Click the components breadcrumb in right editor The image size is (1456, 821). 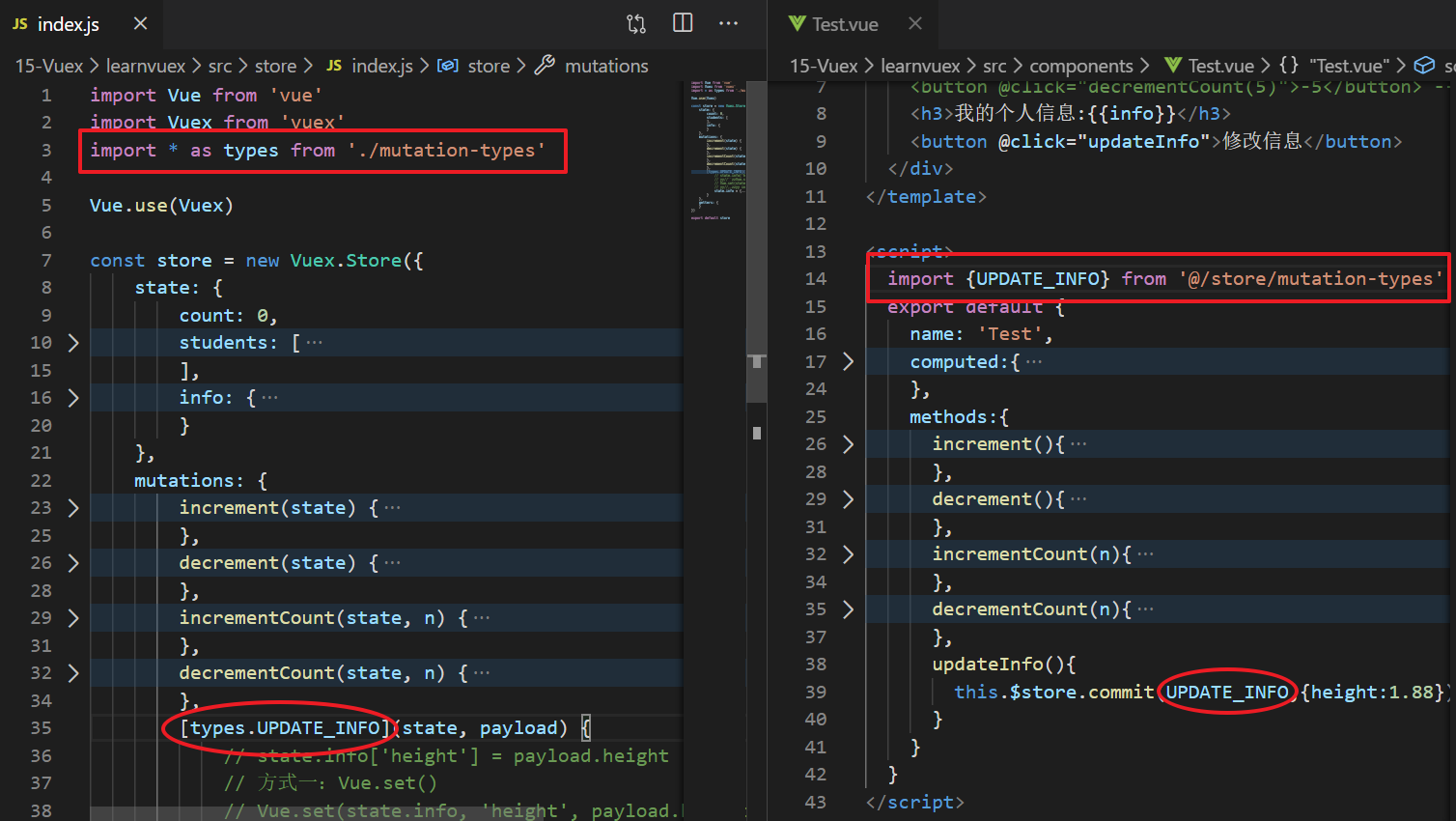pyautogui.click(x=1080, y=66)
